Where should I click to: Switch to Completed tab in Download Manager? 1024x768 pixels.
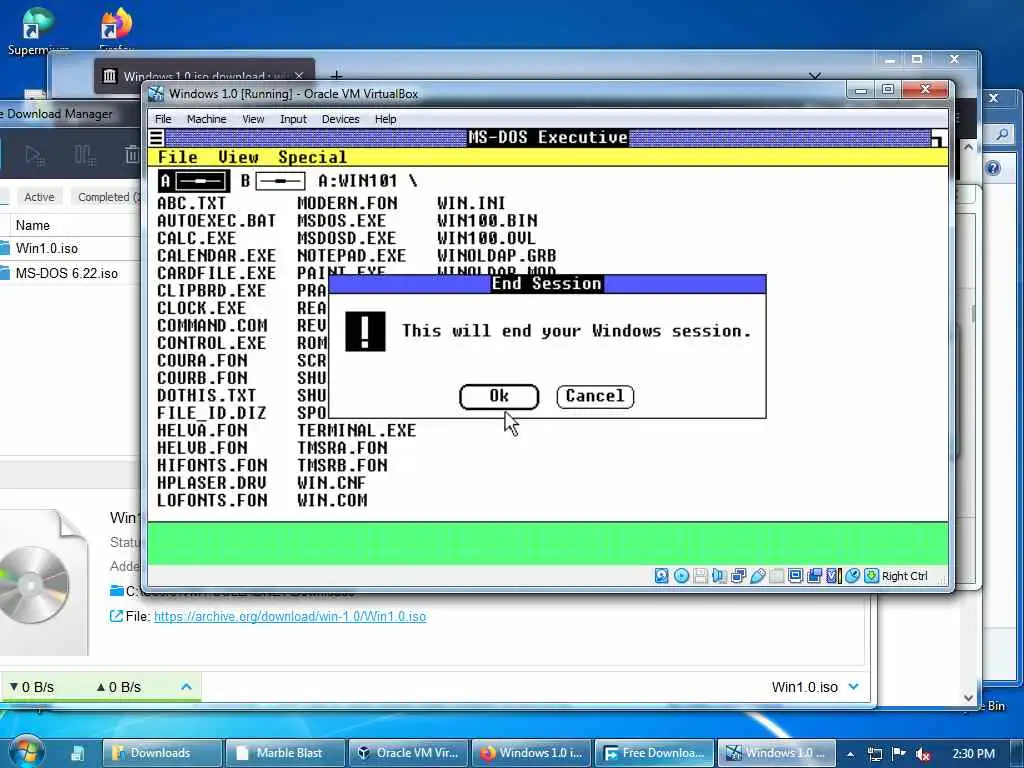point(106,197)
